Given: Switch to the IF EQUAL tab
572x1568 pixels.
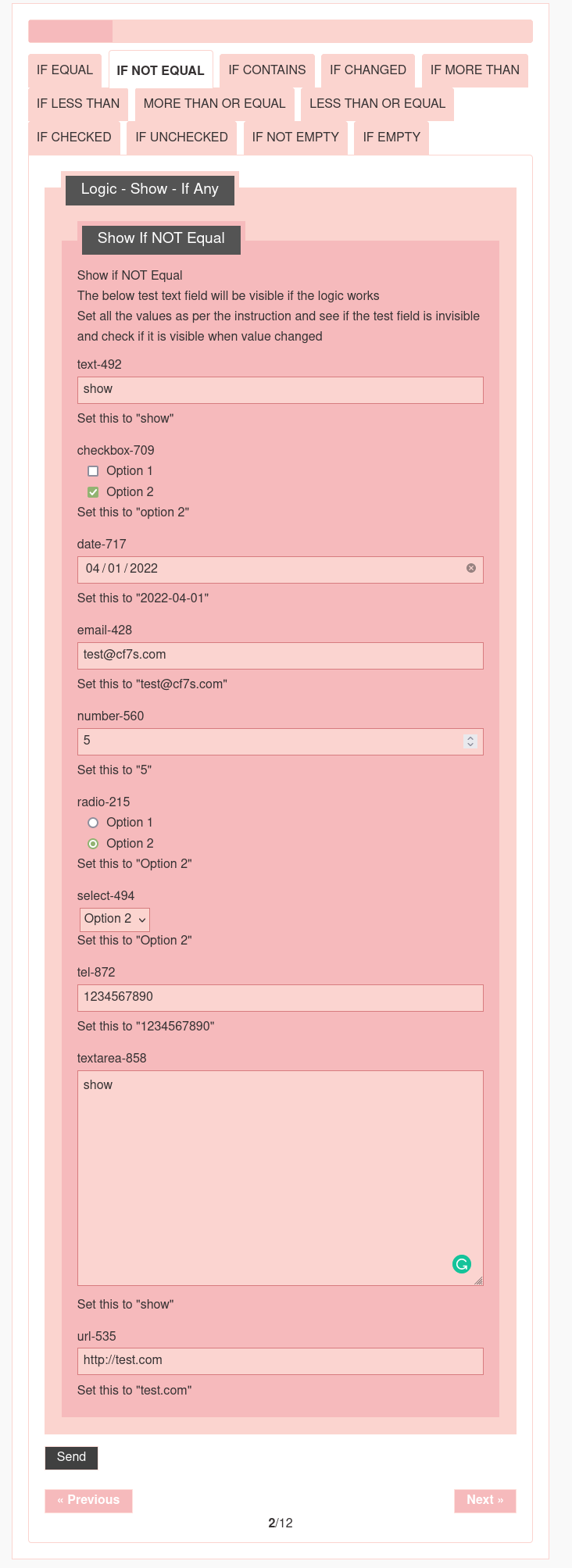Looking at the screenshot, I should tap(65, 70).
